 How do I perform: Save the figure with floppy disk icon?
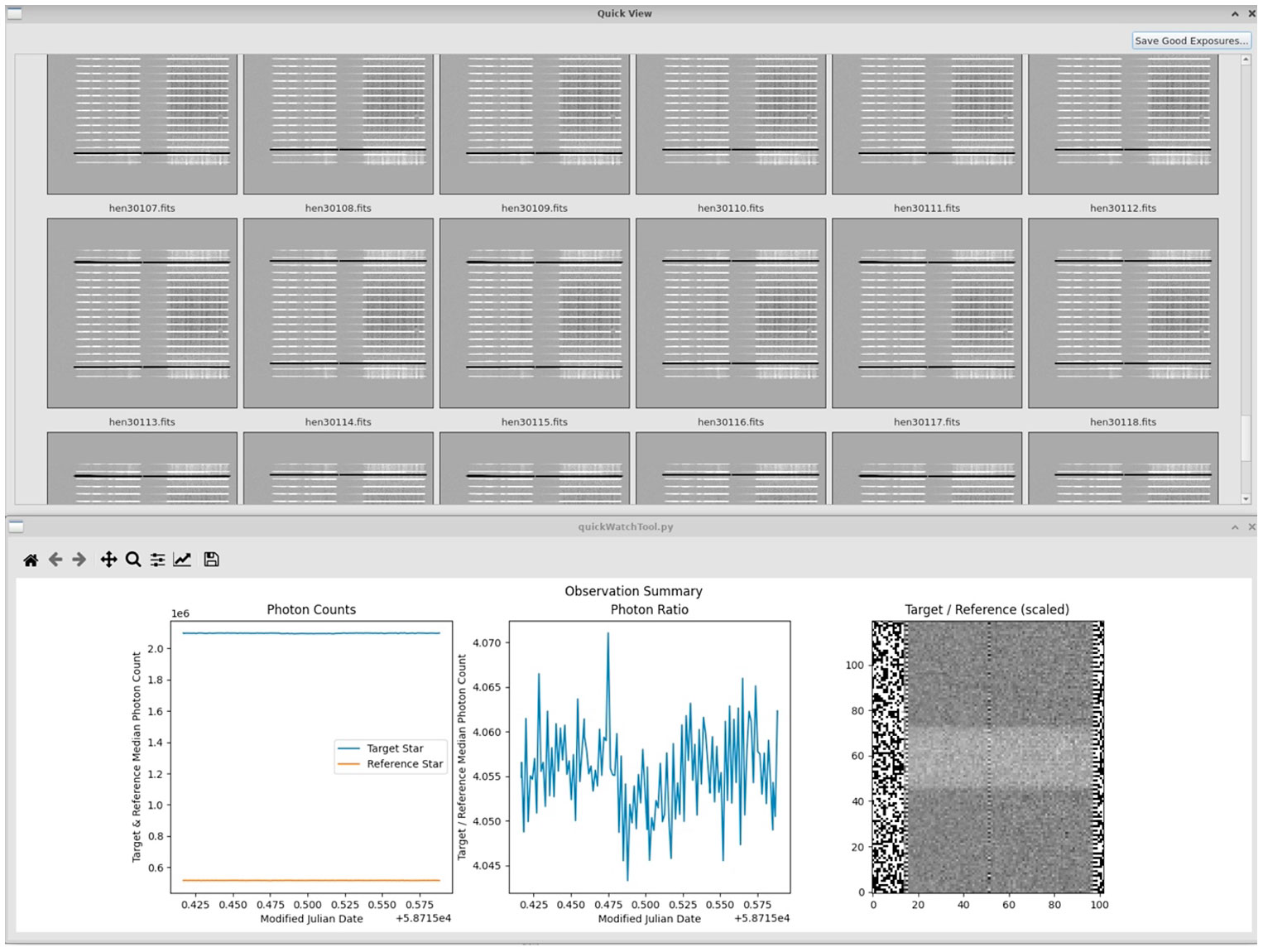[211, 560]
